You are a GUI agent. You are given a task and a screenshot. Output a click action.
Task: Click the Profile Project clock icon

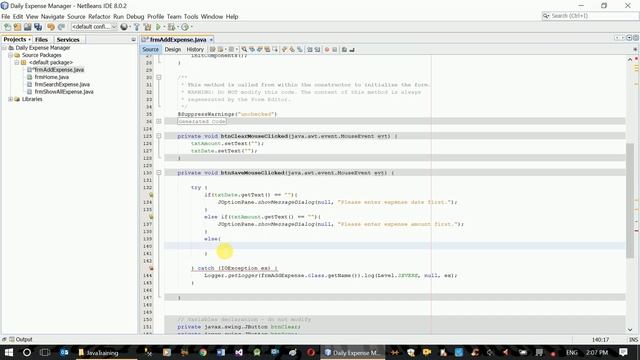coord(185,27)
